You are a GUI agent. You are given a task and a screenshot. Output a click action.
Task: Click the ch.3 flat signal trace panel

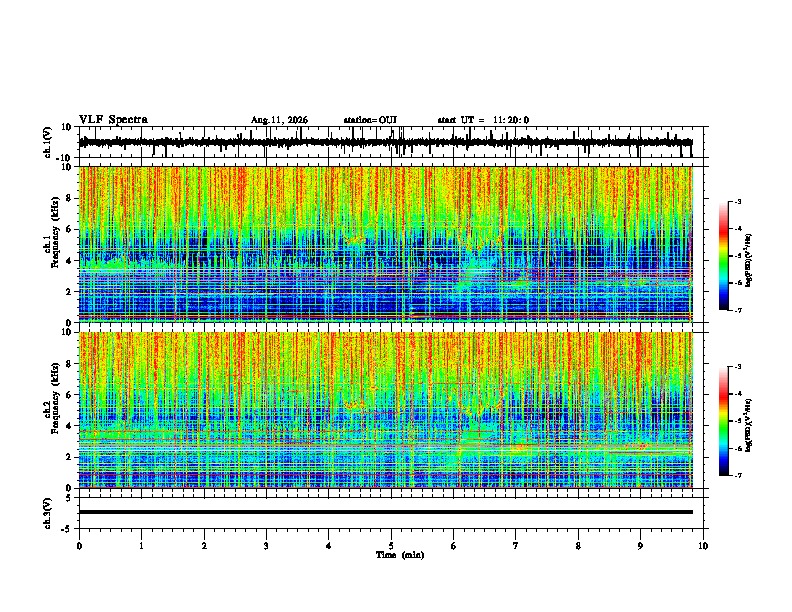click(x=391, y=513)
